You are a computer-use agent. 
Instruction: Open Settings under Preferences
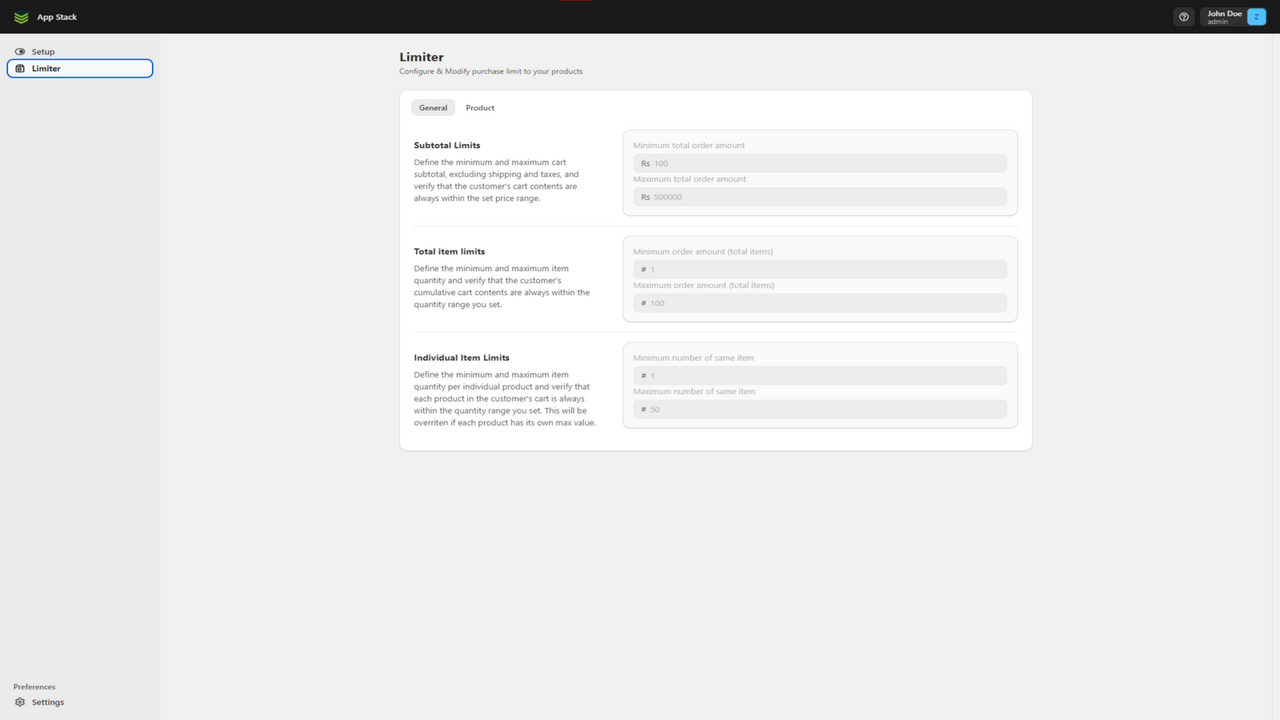(80, 702)
